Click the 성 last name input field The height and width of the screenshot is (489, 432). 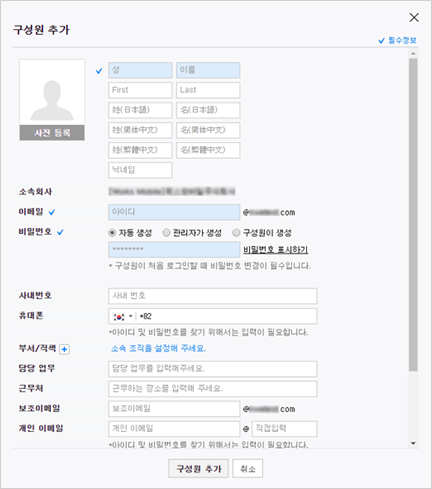pyautogui.click(x=140, y=70)
